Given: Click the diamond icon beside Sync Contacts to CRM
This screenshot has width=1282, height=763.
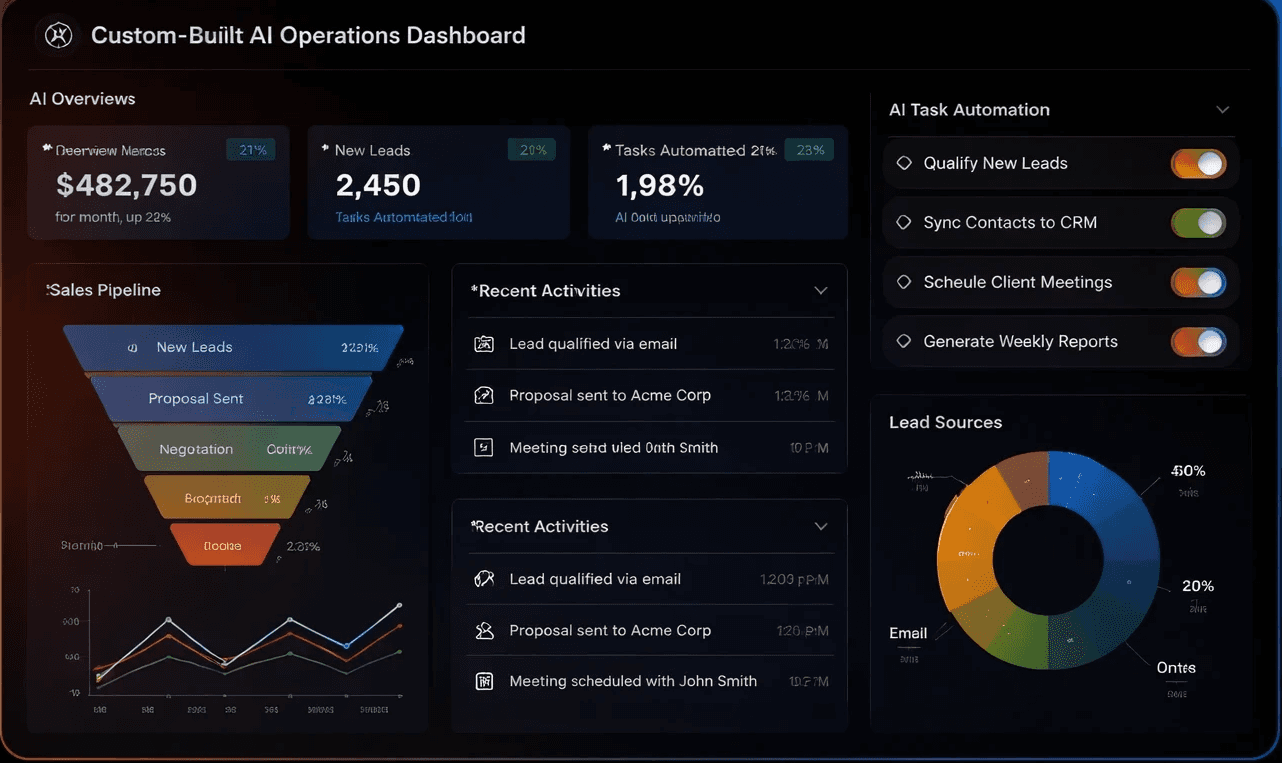Looking at the screenshot, I should click(x=906, y=222).
